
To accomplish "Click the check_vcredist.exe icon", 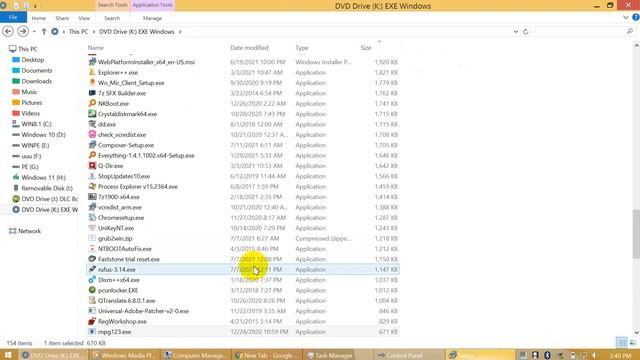I will click(x=92, y=135).
